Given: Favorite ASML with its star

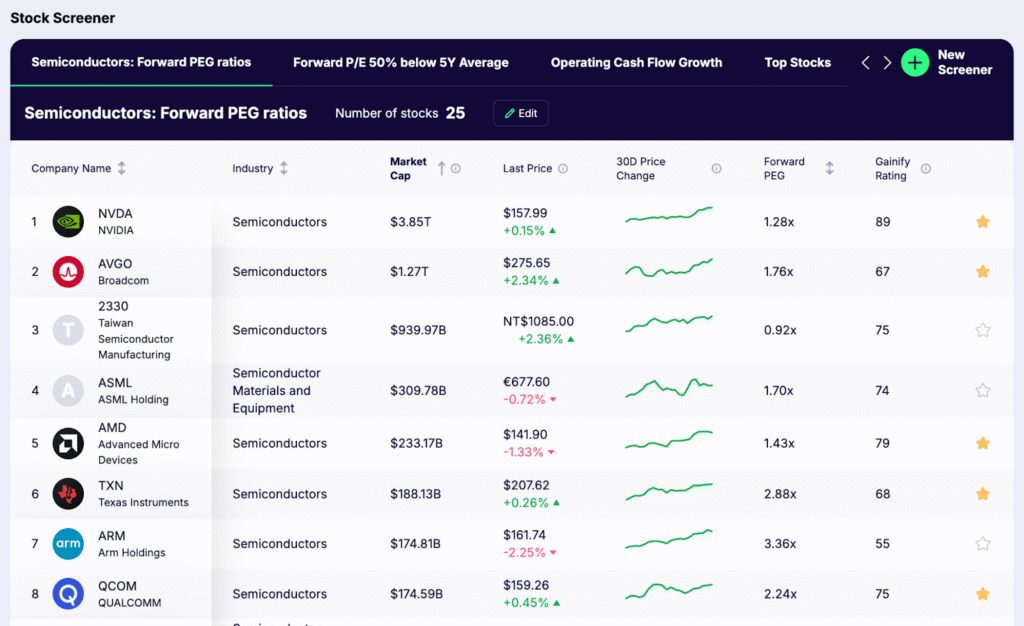Looking at the screenshot, I should (x=983, y=391).
